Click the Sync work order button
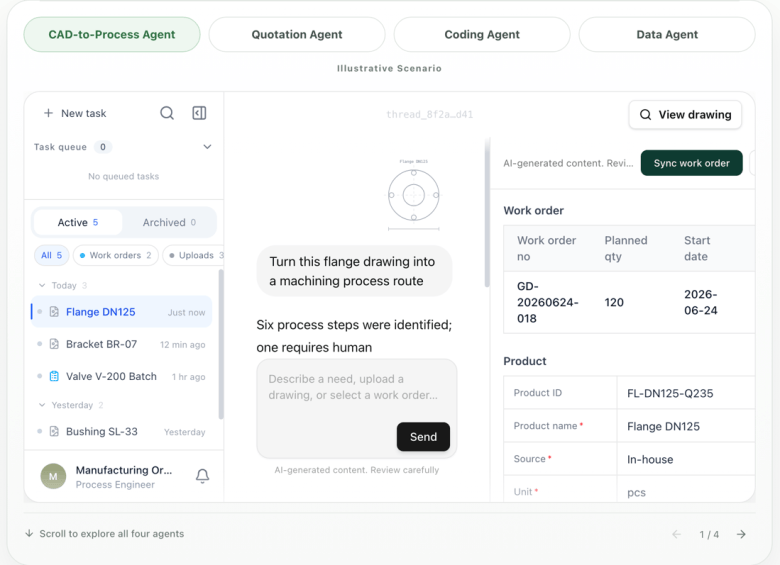 691,163
